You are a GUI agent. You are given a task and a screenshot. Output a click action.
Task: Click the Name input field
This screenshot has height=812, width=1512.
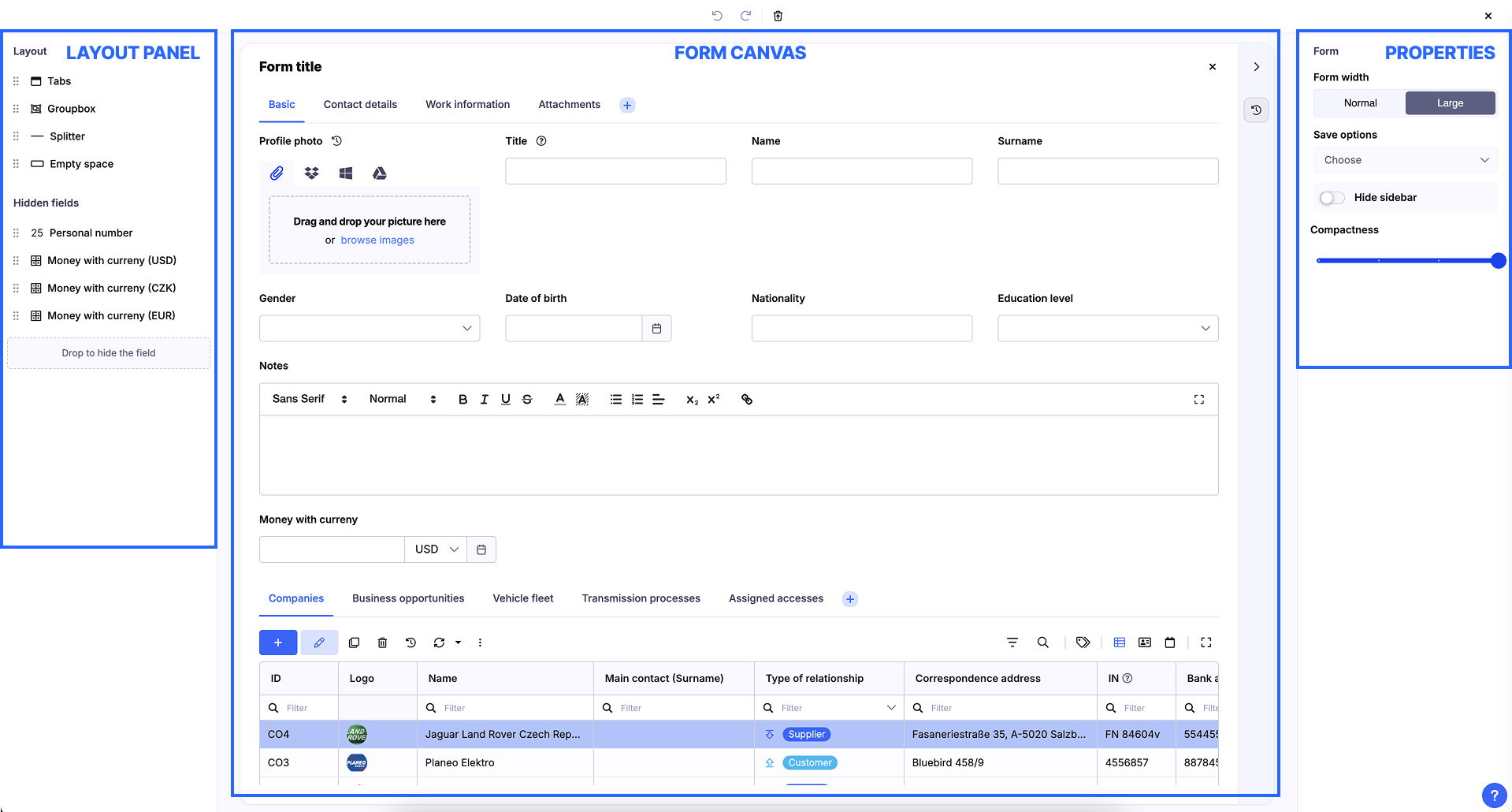(862, 171)
